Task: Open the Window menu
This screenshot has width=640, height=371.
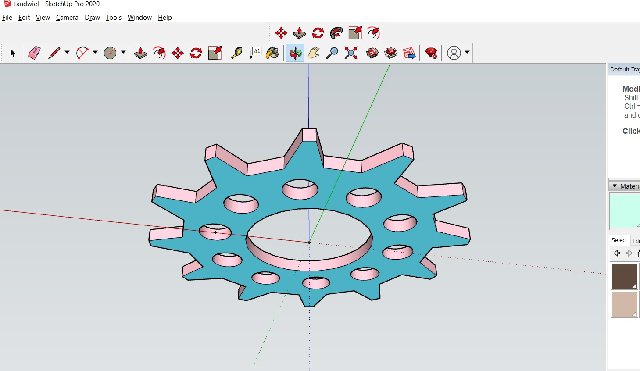Action: (x=140, y=18)
